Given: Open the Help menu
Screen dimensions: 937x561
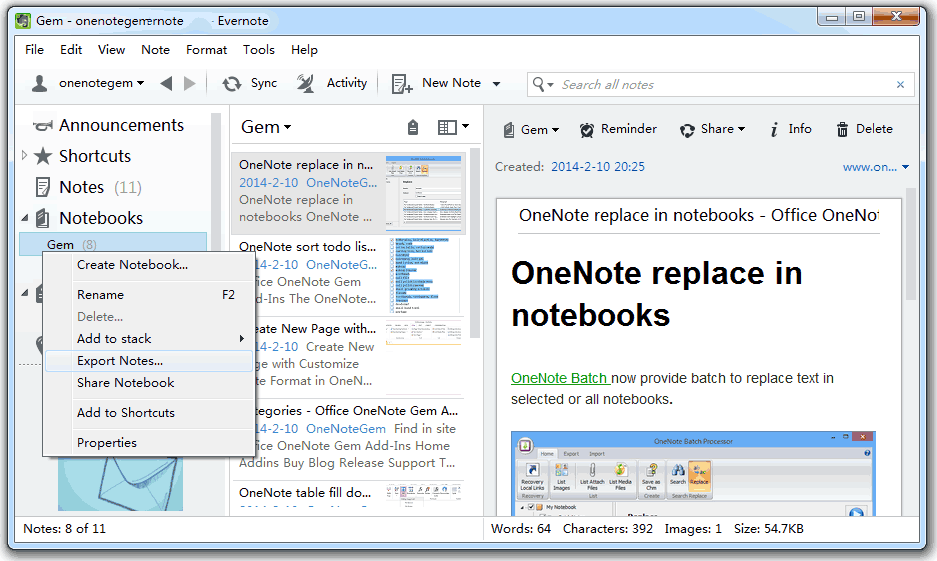Looking at the screenshot, I should (304, 50).
